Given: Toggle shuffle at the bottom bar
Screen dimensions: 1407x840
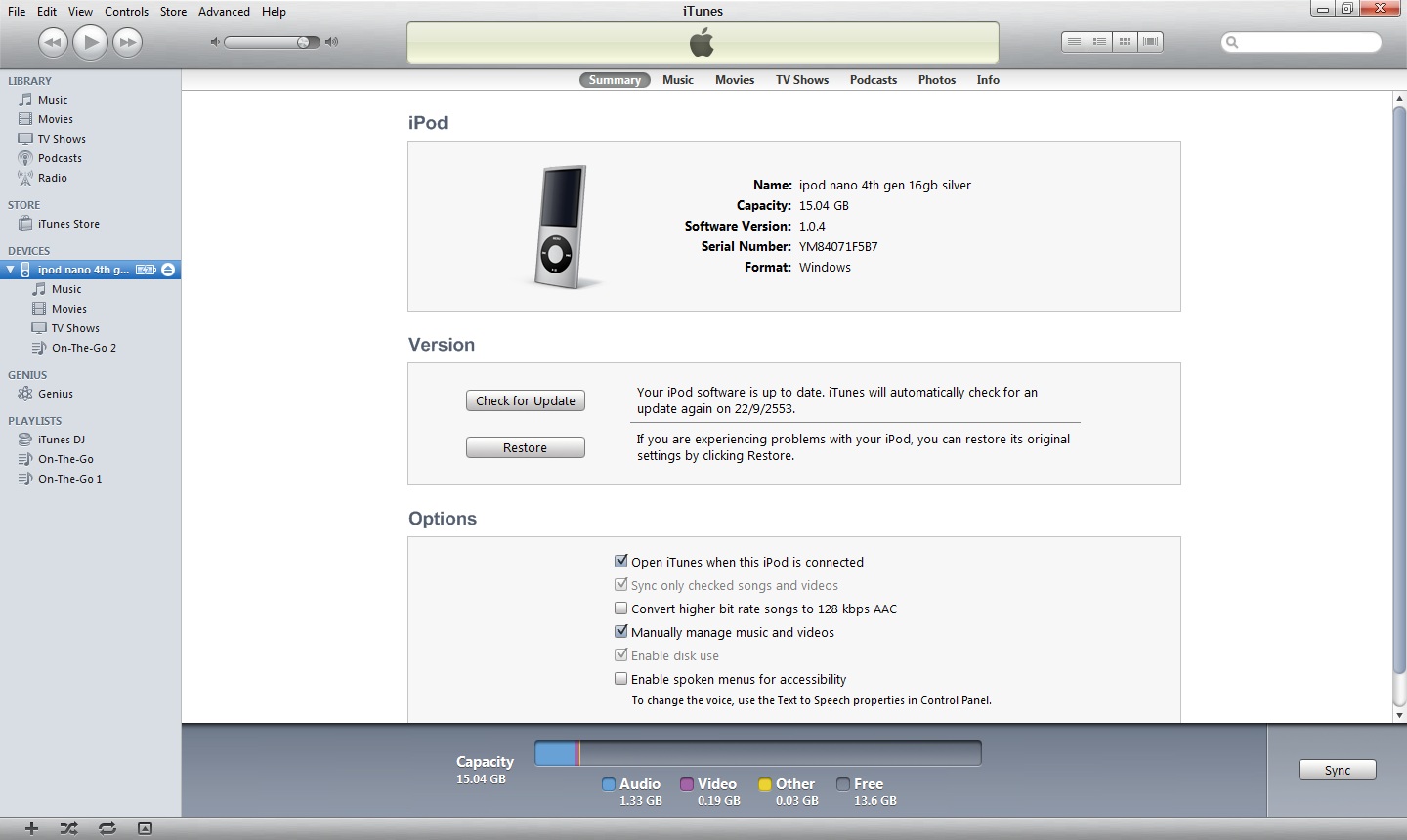Looking at the screenshot, I should click(68, 828).
